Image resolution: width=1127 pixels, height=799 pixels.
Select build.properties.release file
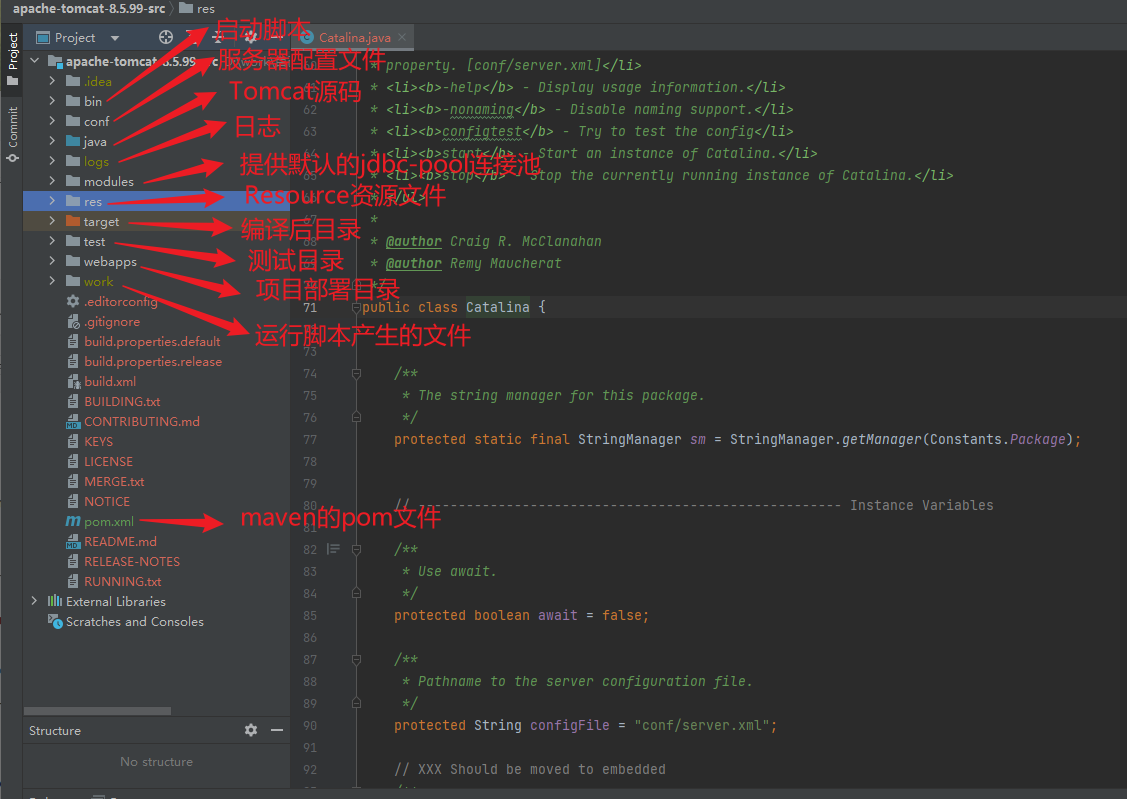click(x=153, y=361)
